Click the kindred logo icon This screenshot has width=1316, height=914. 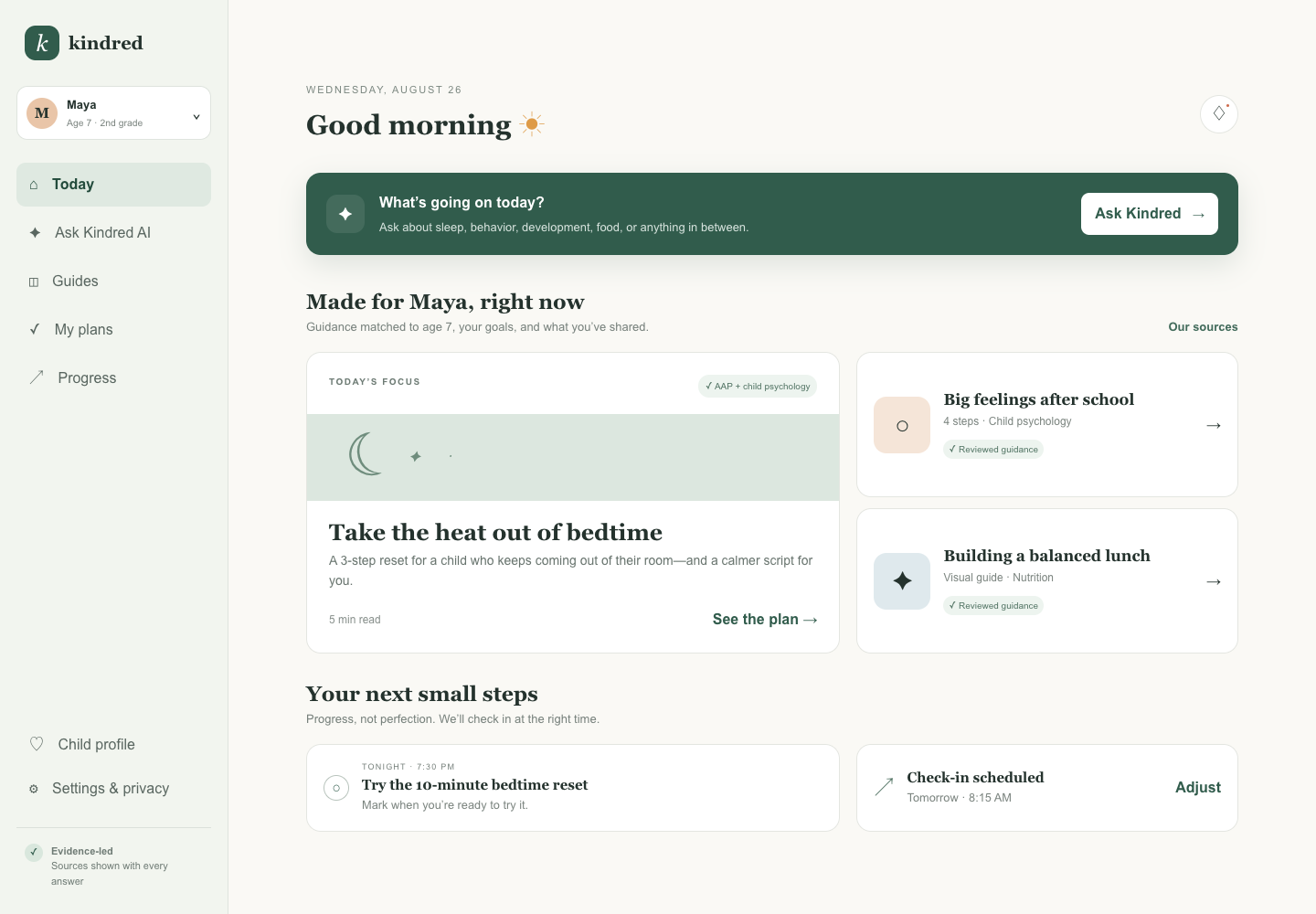pos(42,43)
